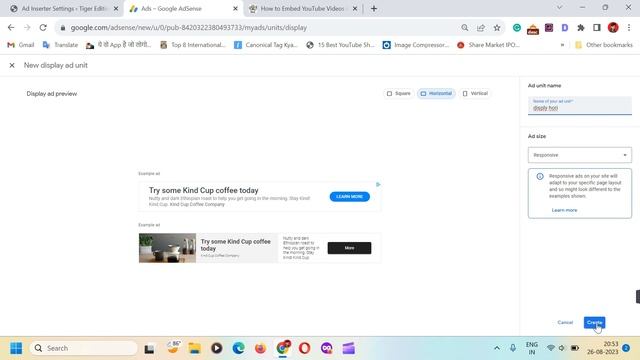Open the Canonical Tag Kya bookmark
Viewport: 640px width, 360px height.
[266, 45]
